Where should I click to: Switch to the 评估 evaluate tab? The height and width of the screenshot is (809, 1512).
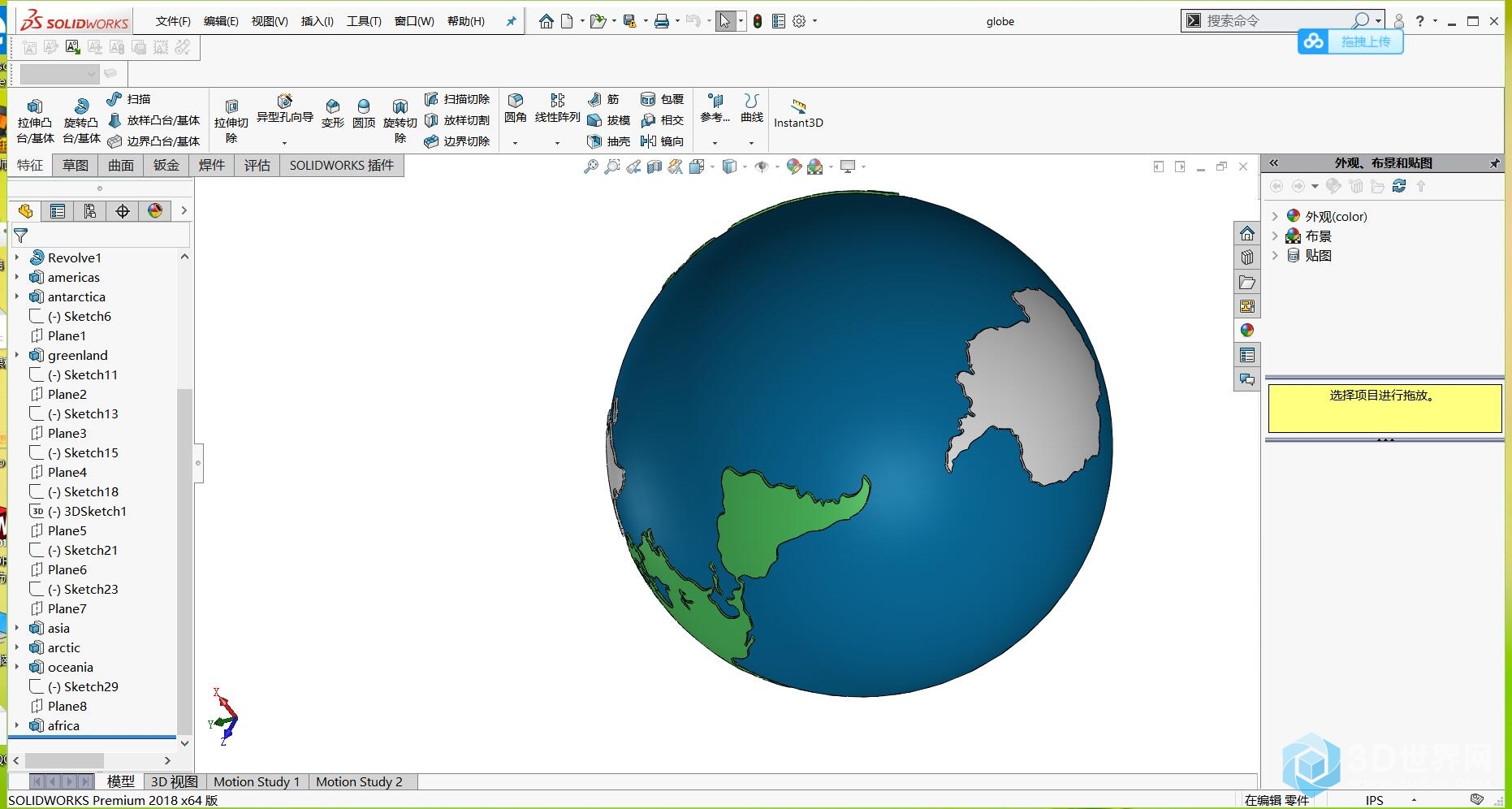point(257,166)
